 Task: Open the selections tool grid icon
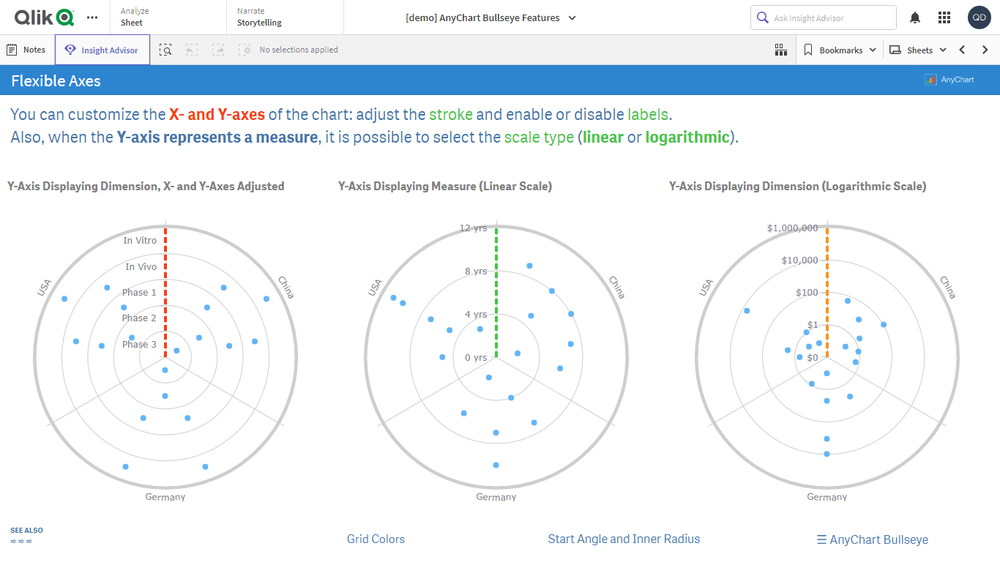pos(781,50)
